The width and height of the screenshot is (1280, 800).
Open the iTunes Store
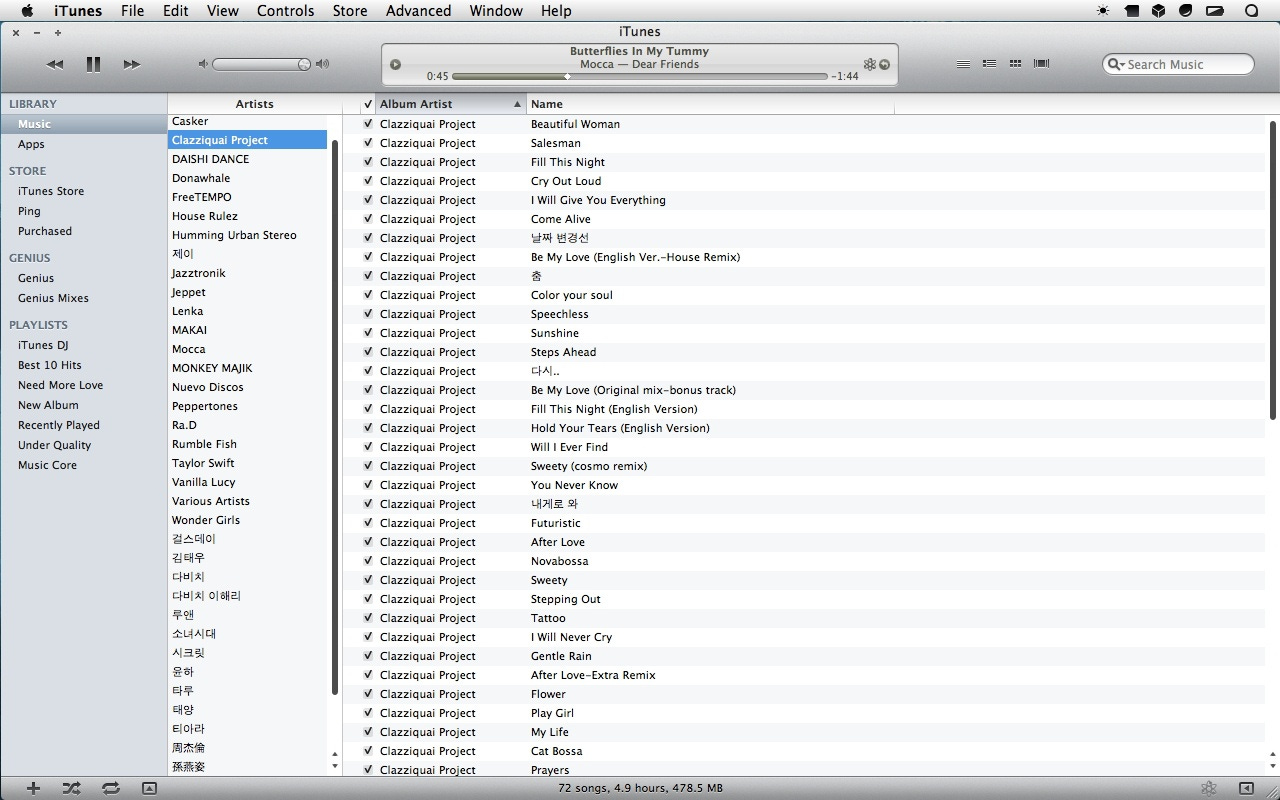point(51,191)
